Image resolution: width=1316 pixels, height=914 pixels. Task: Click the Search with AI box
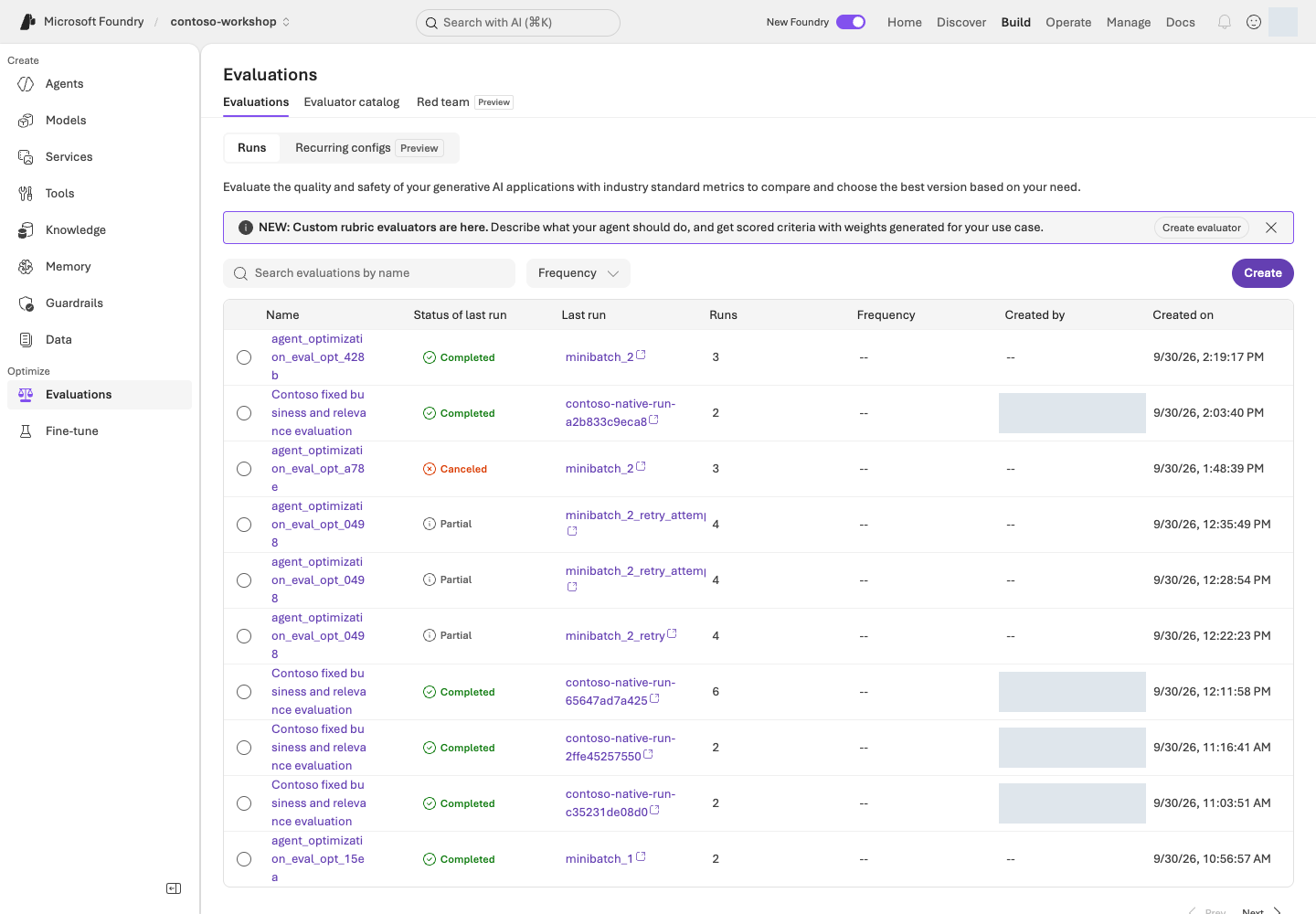coord(517,22)
